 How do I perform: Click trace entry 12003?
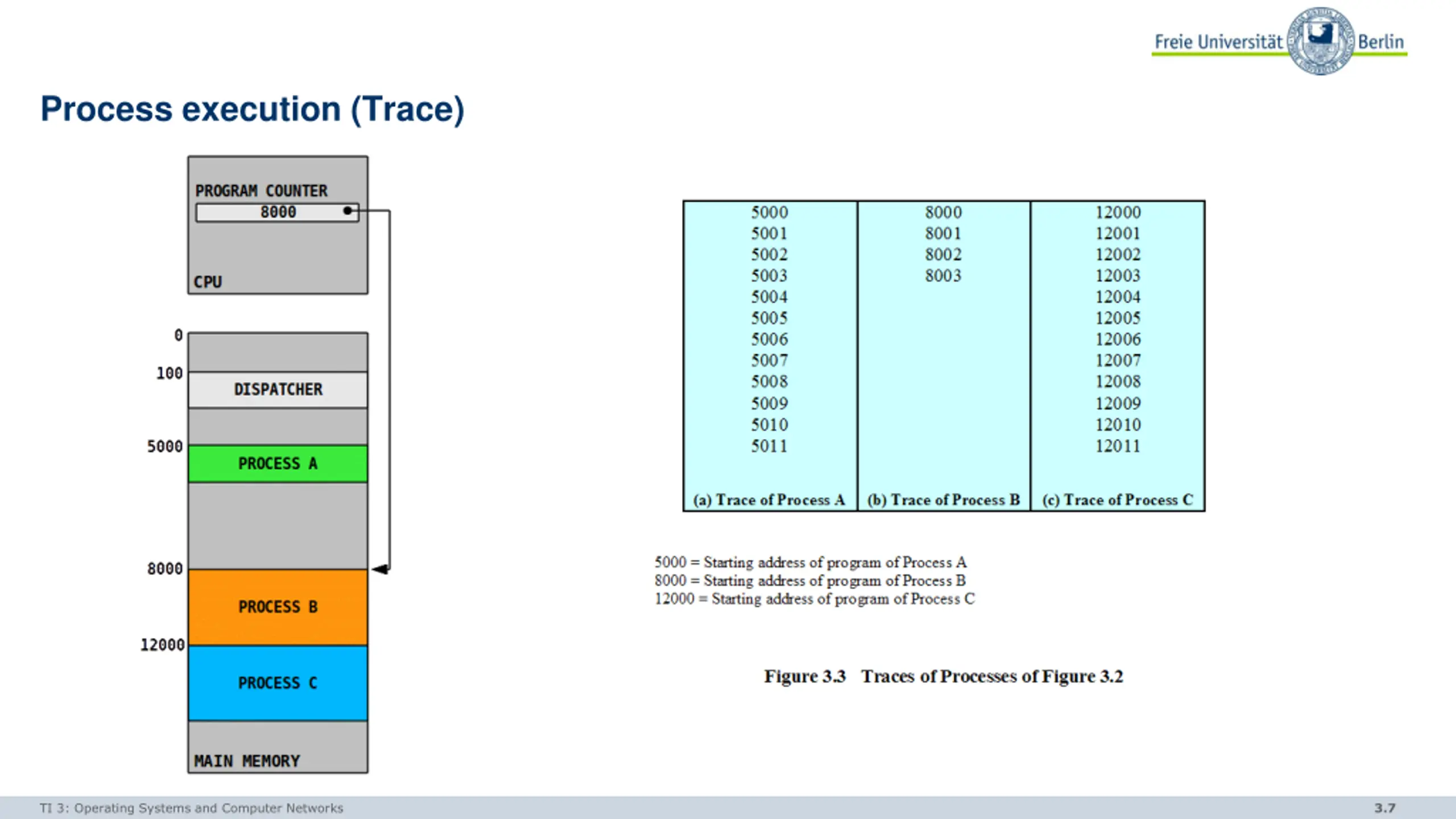(1118, 276)
